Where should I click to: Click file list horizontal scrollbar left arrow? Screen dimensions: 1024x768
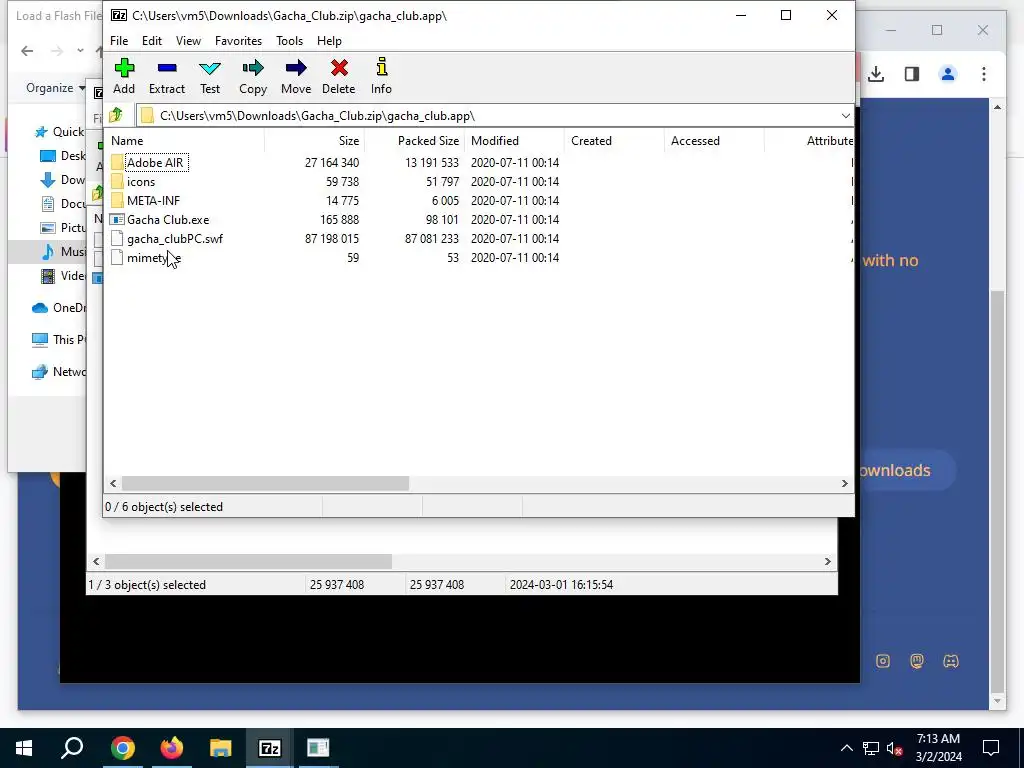pos(113,483)
